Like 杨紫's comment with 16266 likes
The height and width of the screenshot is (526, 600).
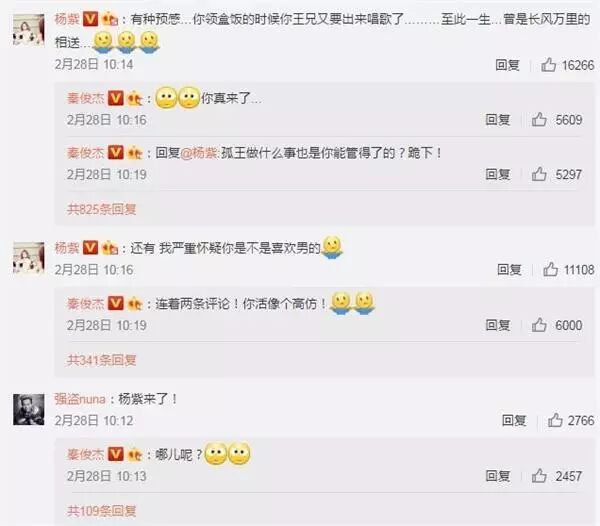pos(548,65)
